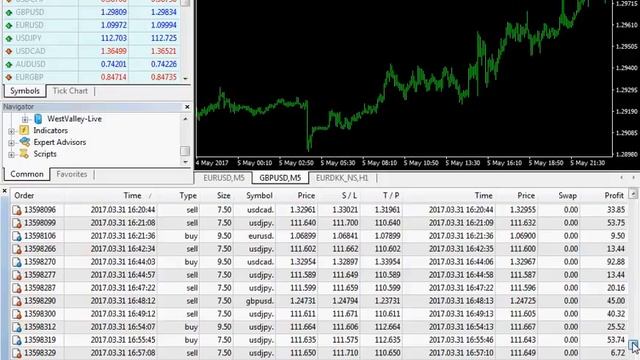Click the Scripts folder icon
The width and height of the screenshot is (640, 360).
pos(24,154)
